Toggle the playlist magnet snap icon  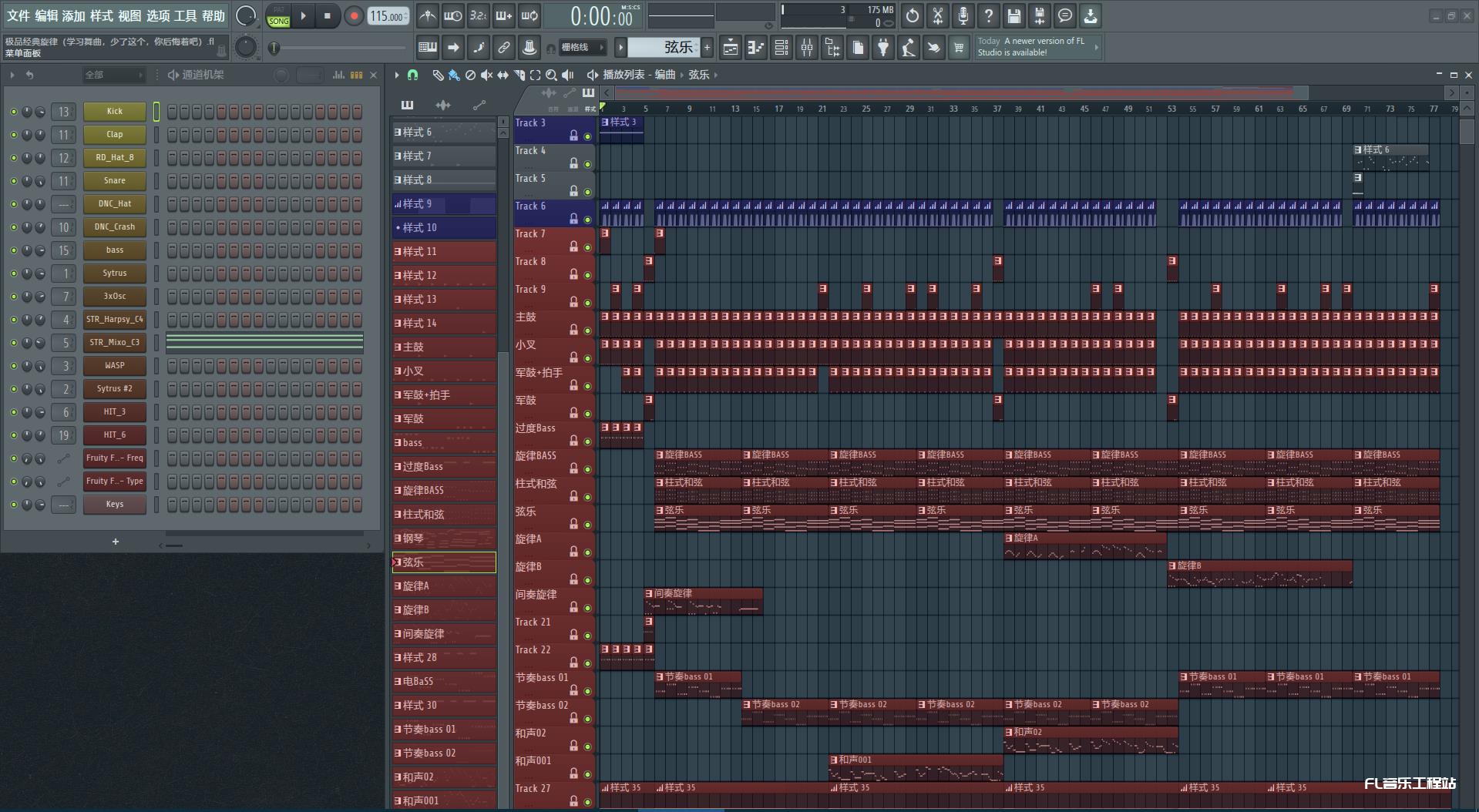413,75
